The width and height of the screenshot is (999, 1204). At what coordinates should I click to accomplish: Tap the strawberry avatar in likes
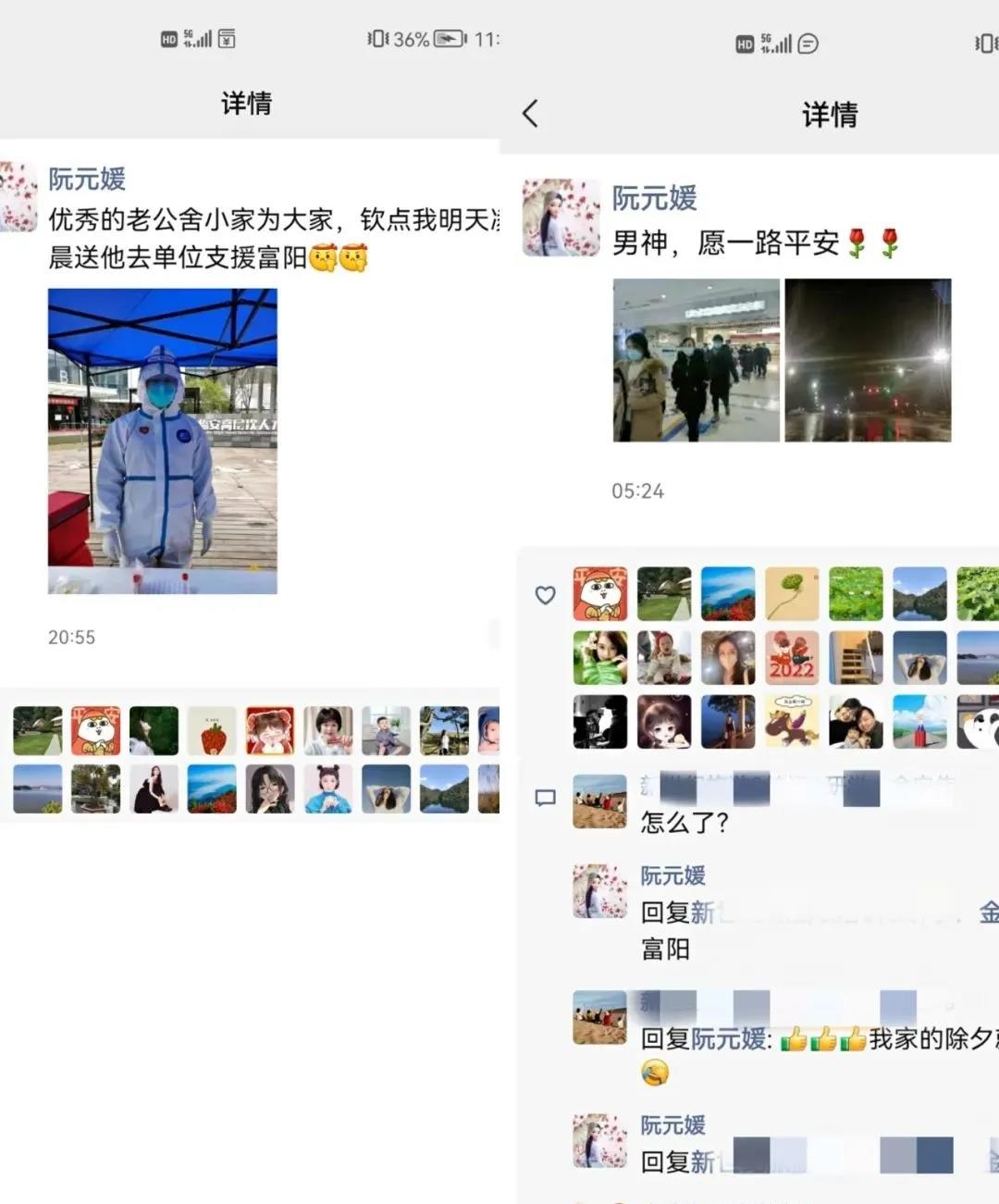coord(212,731)
